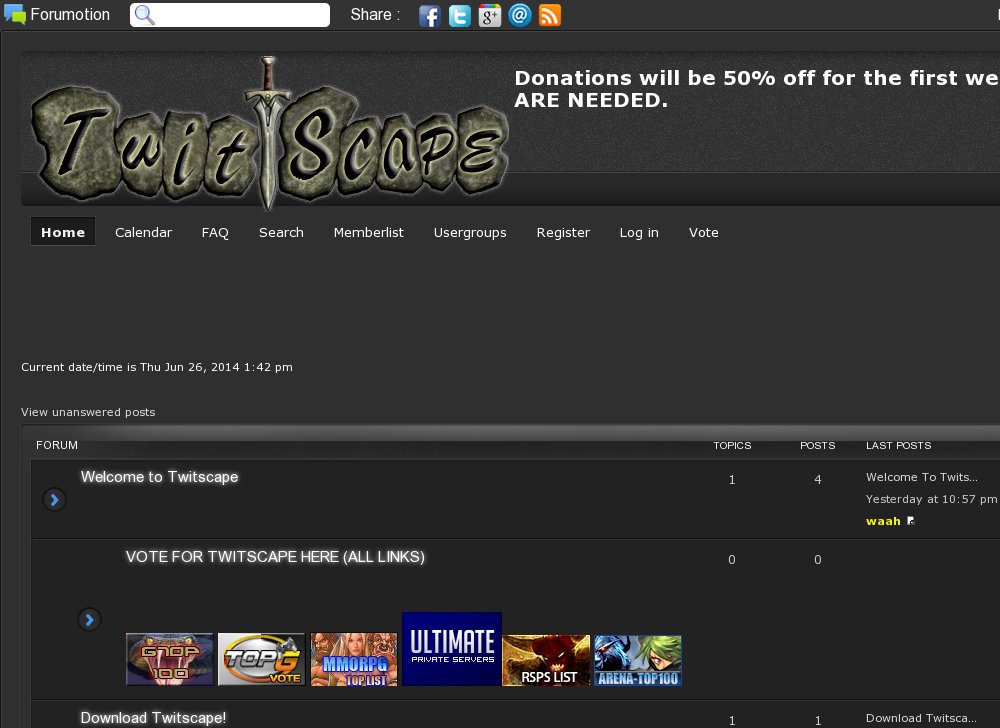Click the Welcome to Twitscape forum status icon
Viewport: 1000px width, 728px height.
coord(55,499)
